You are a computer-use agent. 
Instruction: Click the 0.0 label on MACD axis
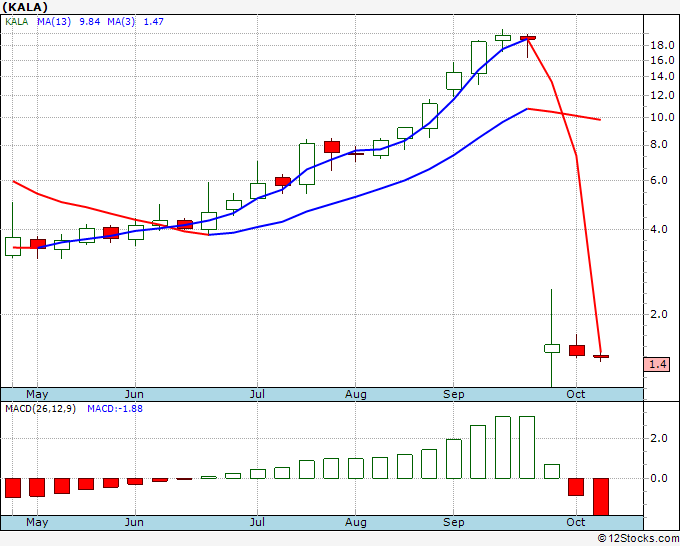click(x=659, y=479)
